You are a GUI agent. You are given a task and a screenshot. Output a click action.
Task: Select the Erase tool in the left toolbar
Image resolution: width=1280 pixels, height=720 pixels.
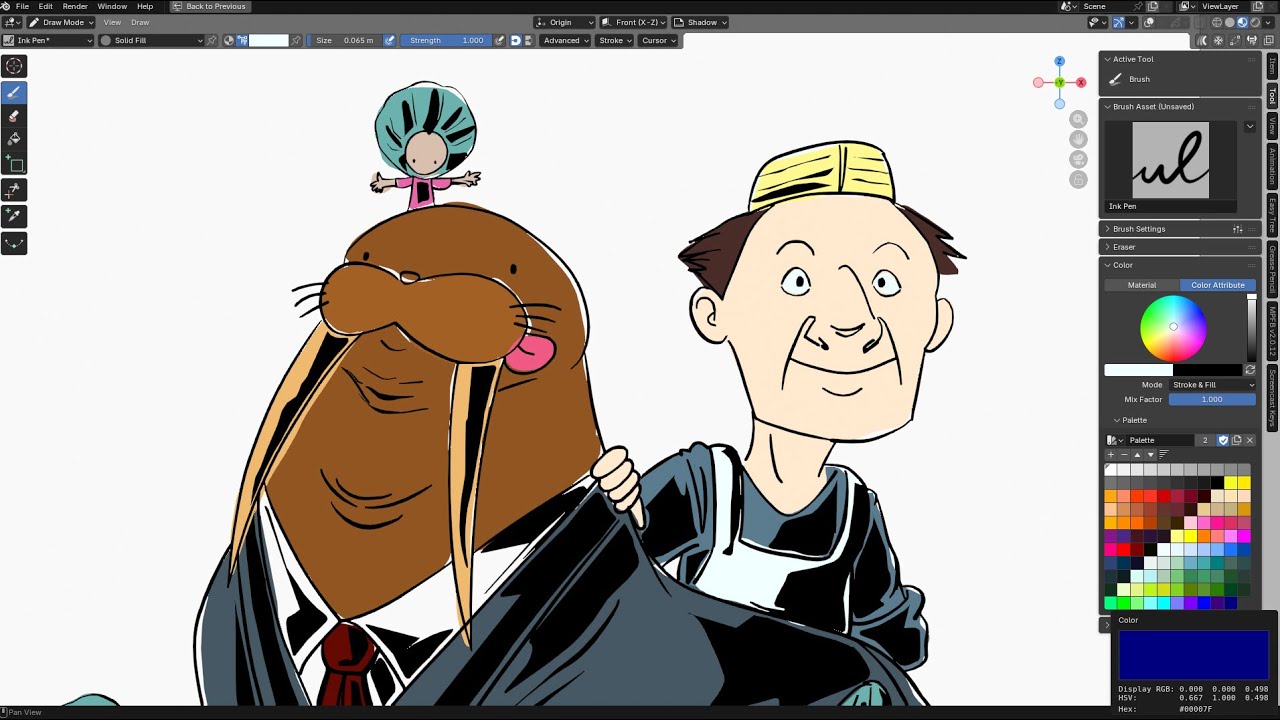click(x=14, y=116)
